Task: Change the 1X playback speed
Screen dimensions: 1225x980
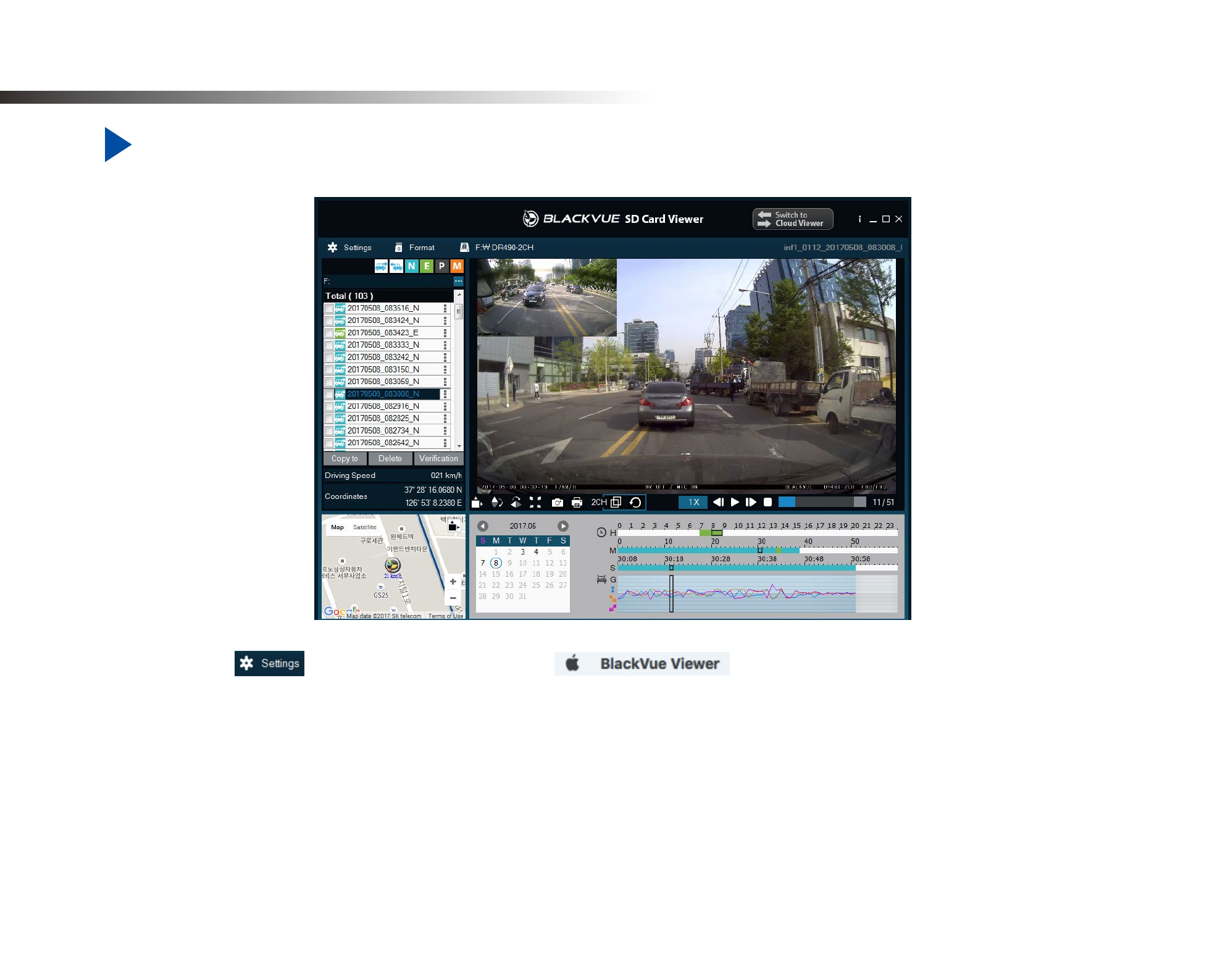Action: [693, 503]
